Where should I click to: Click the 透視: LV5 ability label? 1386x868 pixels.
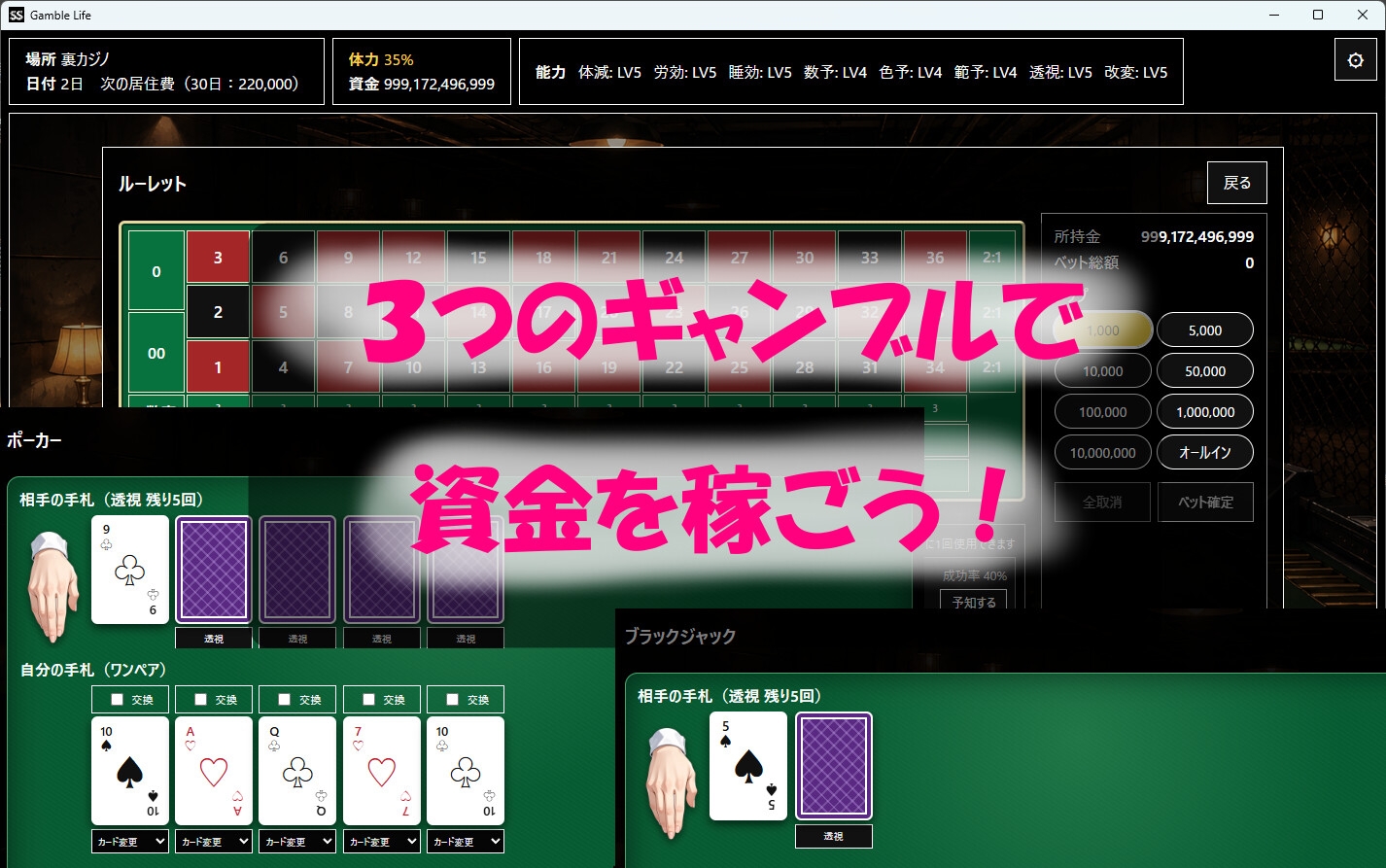[x=1060, y=72]
